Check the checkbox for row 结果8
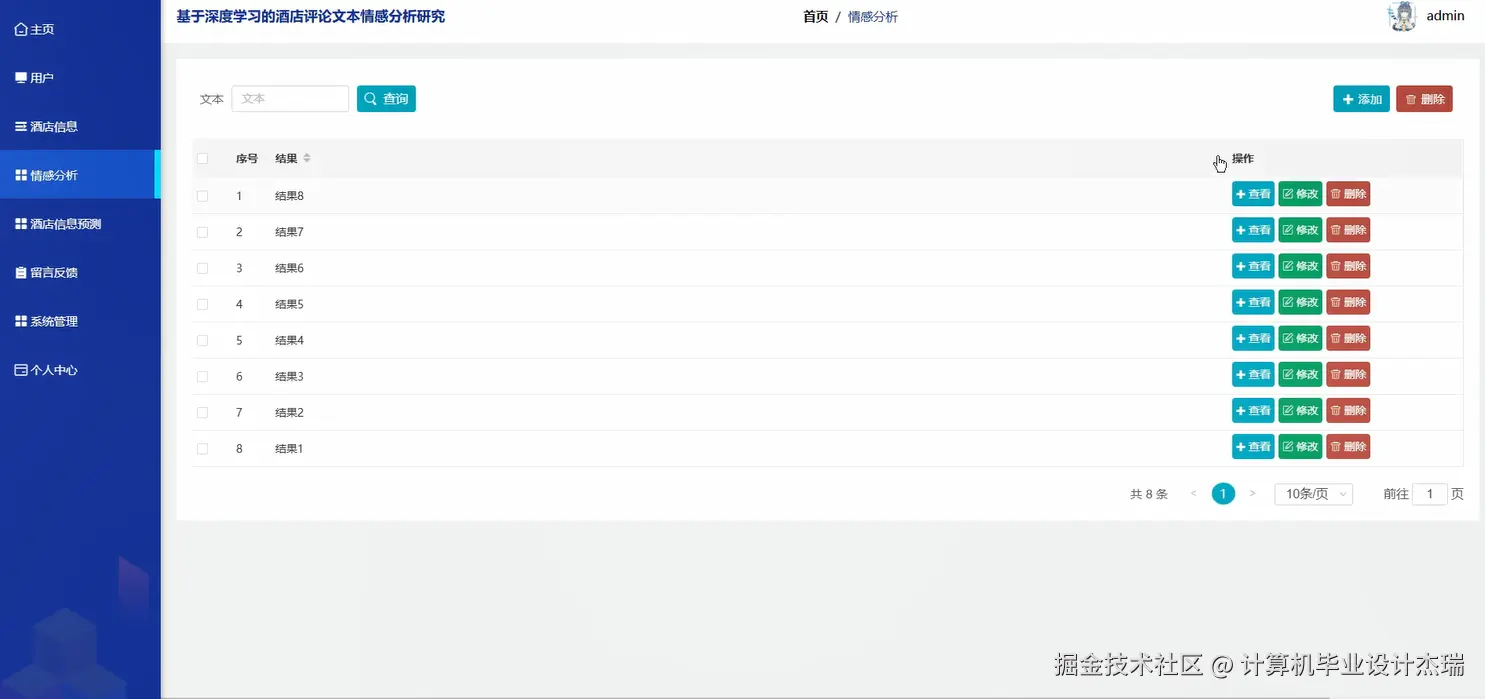The height and width of the screenshot is (699, 1485). [203, 196]
